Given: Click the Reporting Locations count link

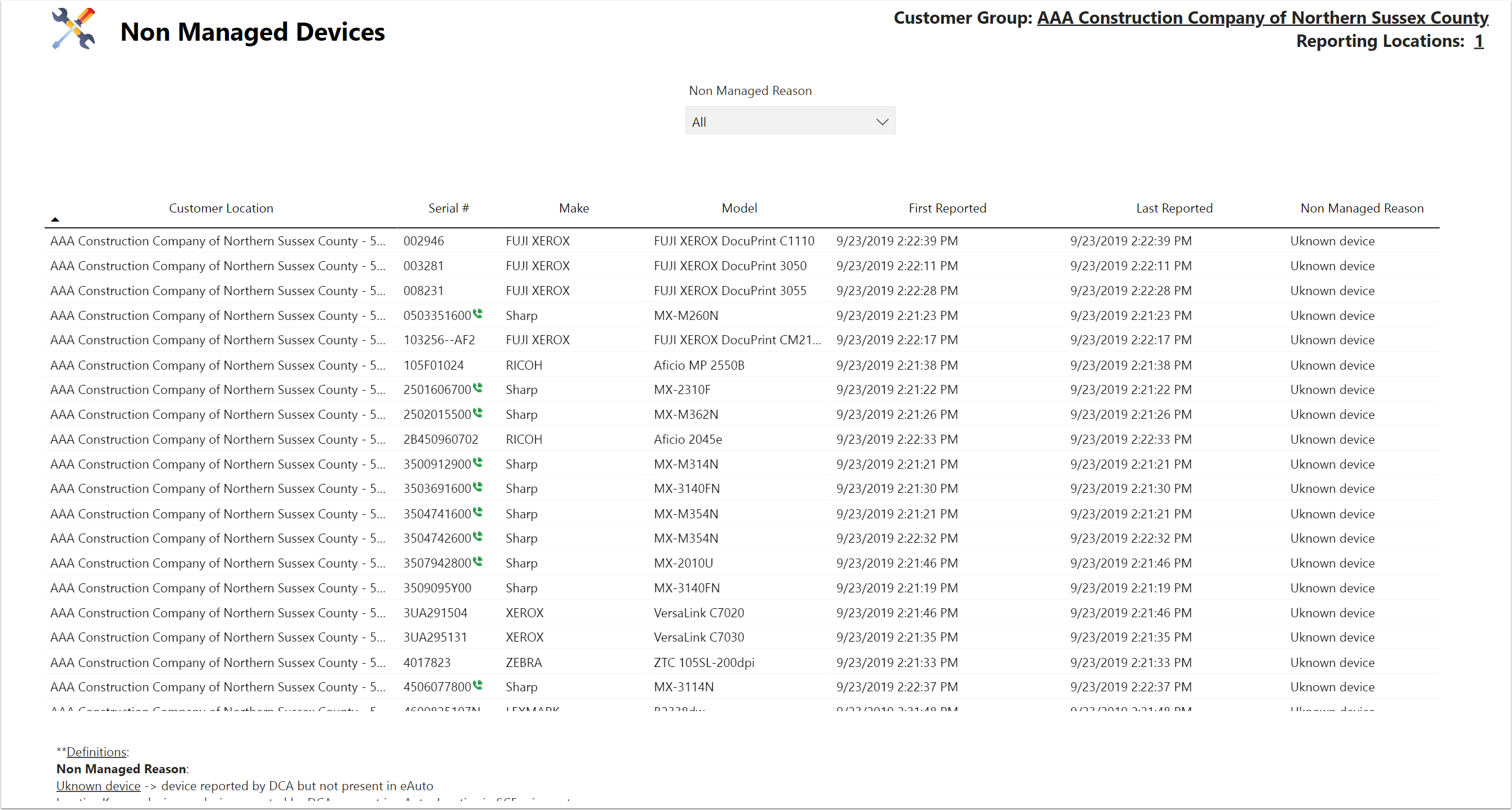Looking at the screenshot, I should (1479, 42).
